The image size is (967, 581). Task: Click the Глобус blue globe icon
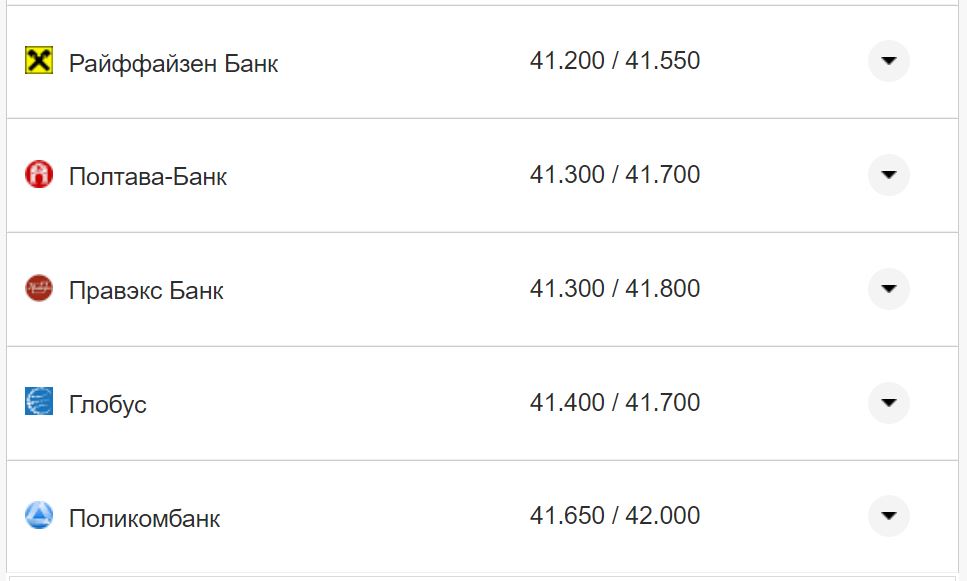pyautogui.click(x=37, y=403)
